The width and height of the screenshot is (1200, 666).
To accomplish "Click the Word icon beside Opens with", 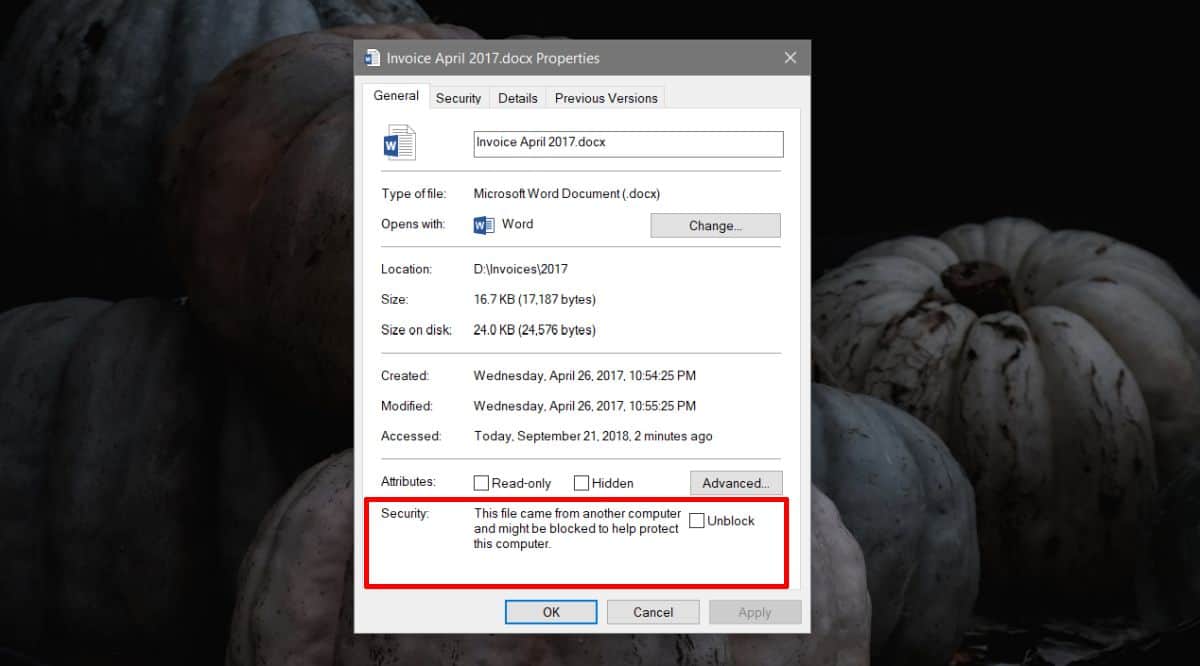I will [484, 225].
